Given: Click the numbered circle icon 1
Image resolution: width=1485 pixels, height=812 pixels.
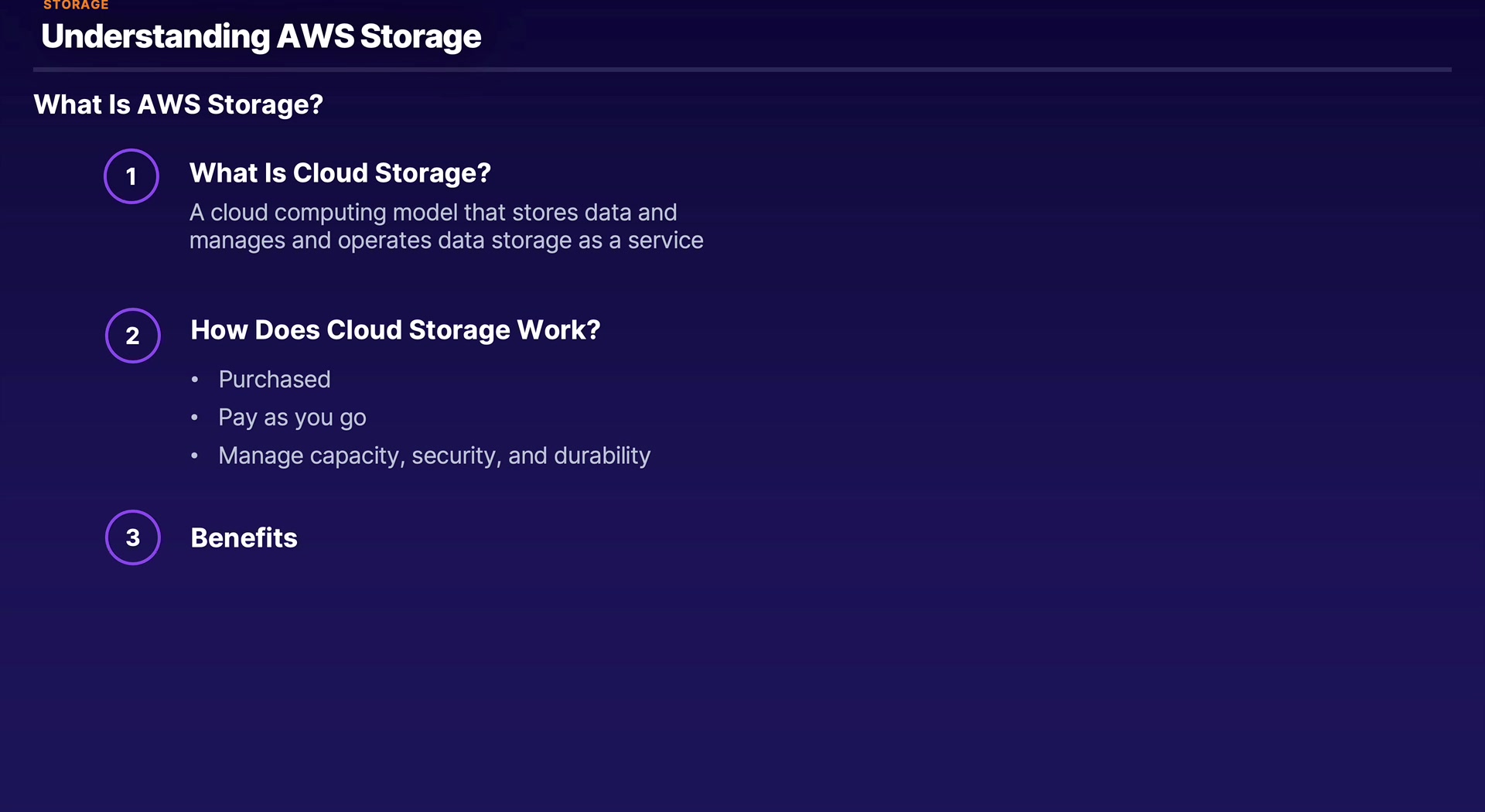Looking at the screenshot, I should click(x=131, y=176).
